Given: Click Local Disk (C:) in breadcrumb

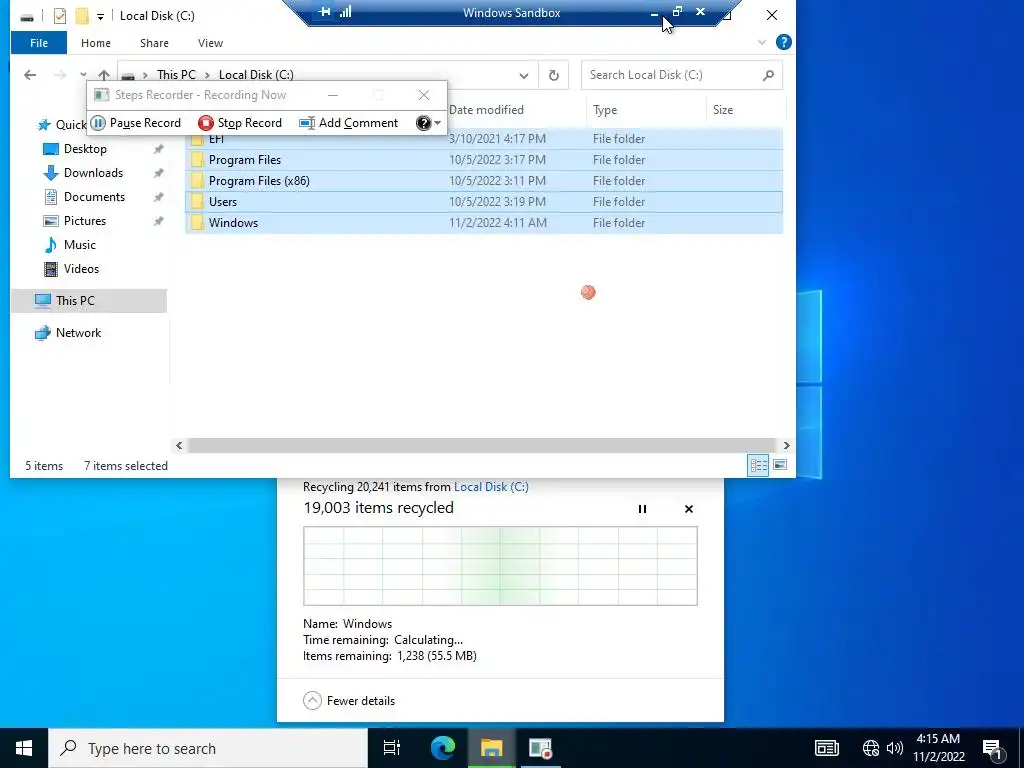Looking at the screenshot, I should [x=256, y=75].
